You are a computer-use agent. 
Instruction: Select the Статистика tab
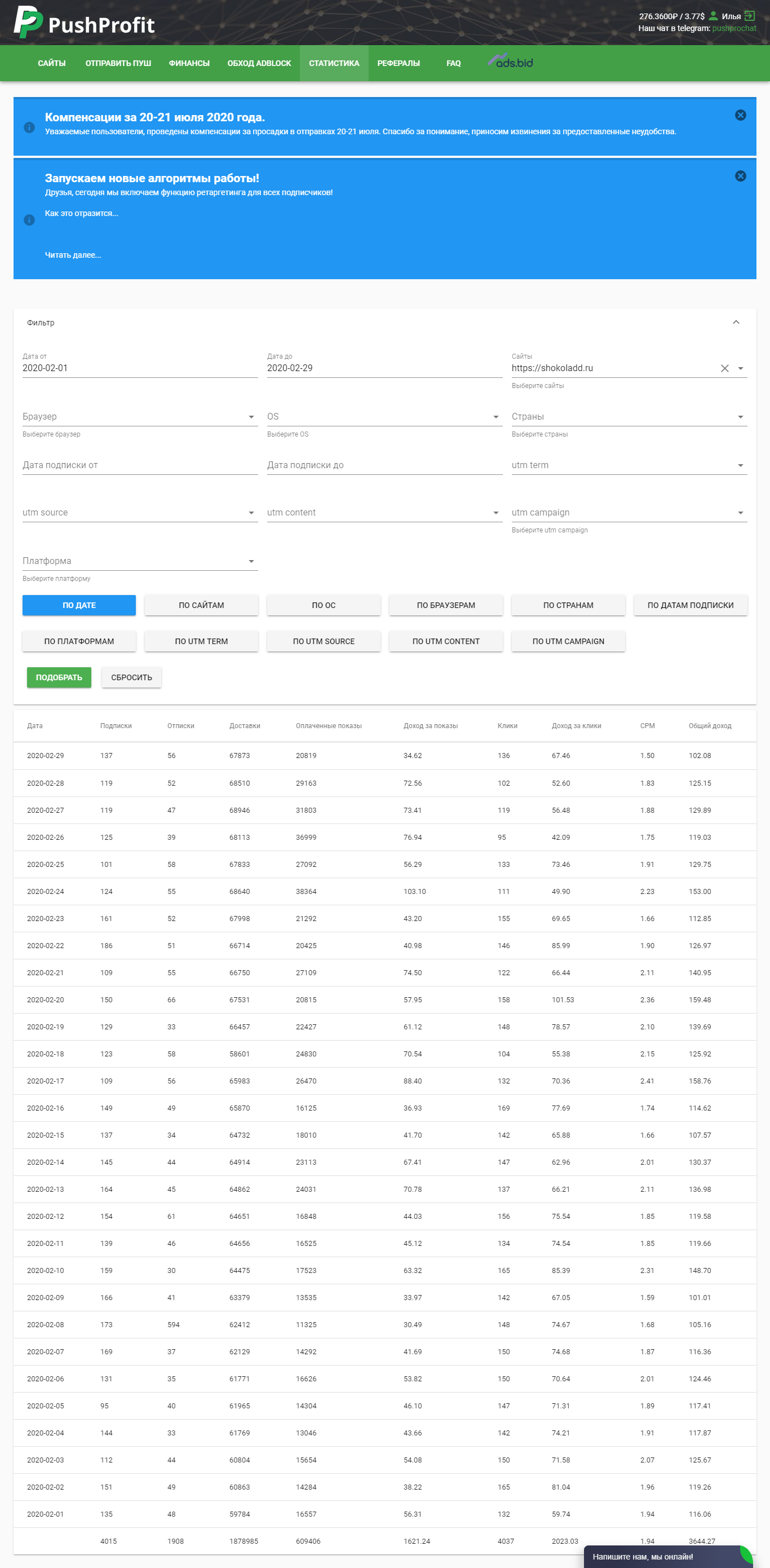click(x=334, y=63)
